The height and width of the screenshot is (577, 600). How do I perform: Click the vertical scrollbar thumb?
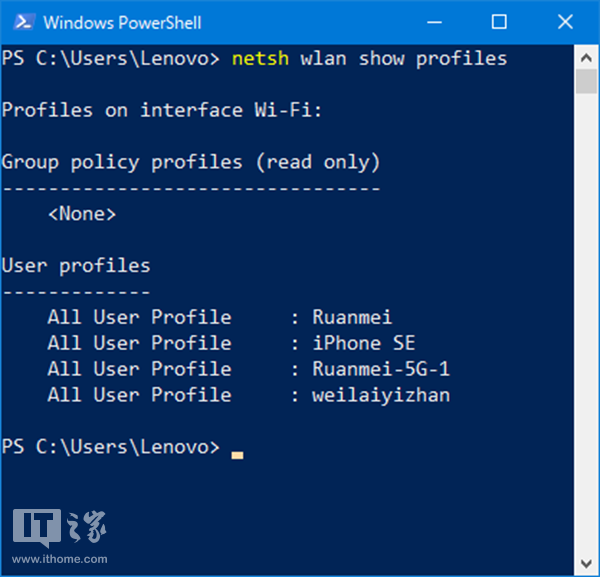[586, 81]
